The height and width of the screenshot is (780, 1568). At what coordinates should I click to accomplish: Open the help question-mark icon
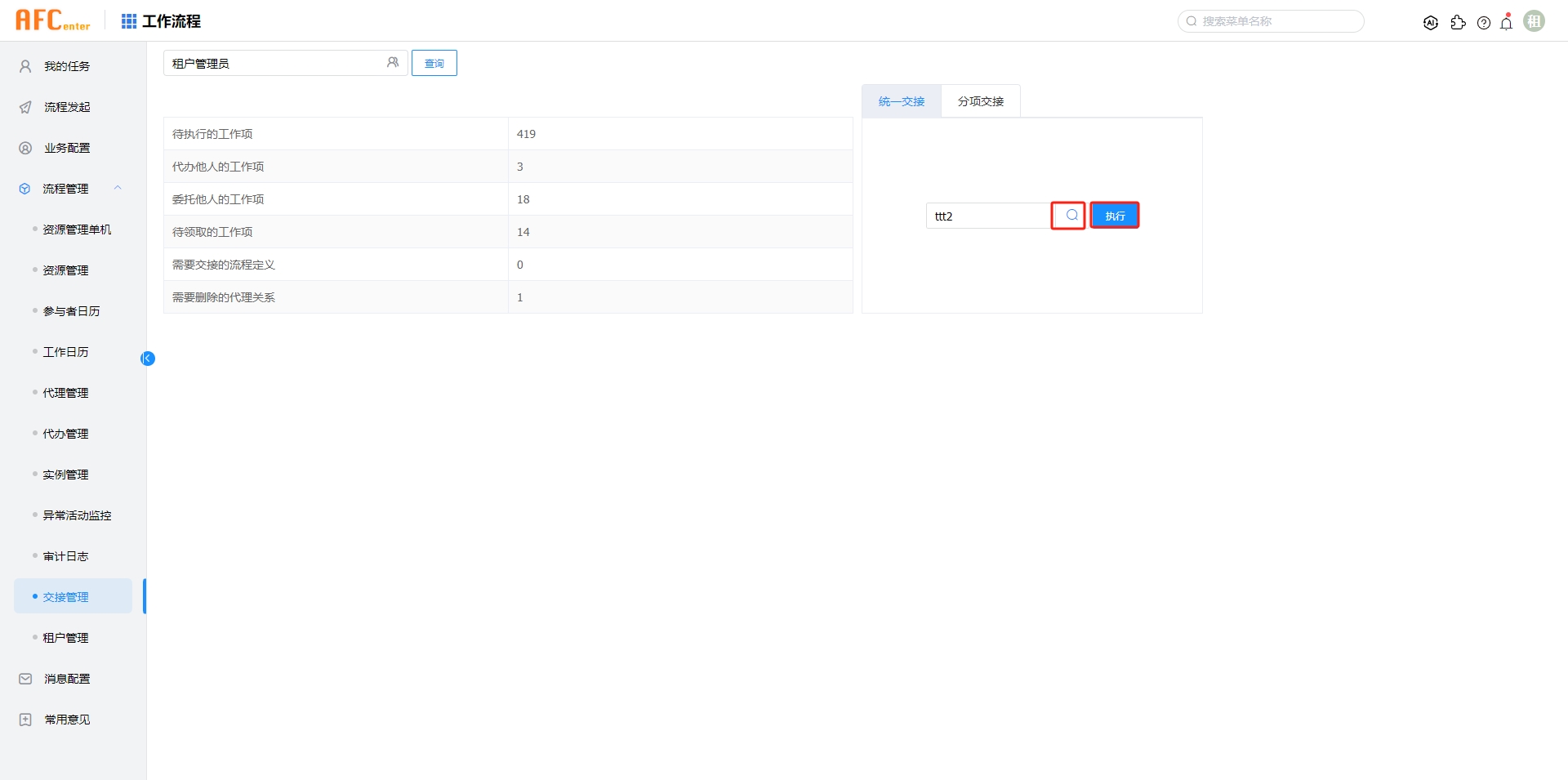(x=1484, y=22)
